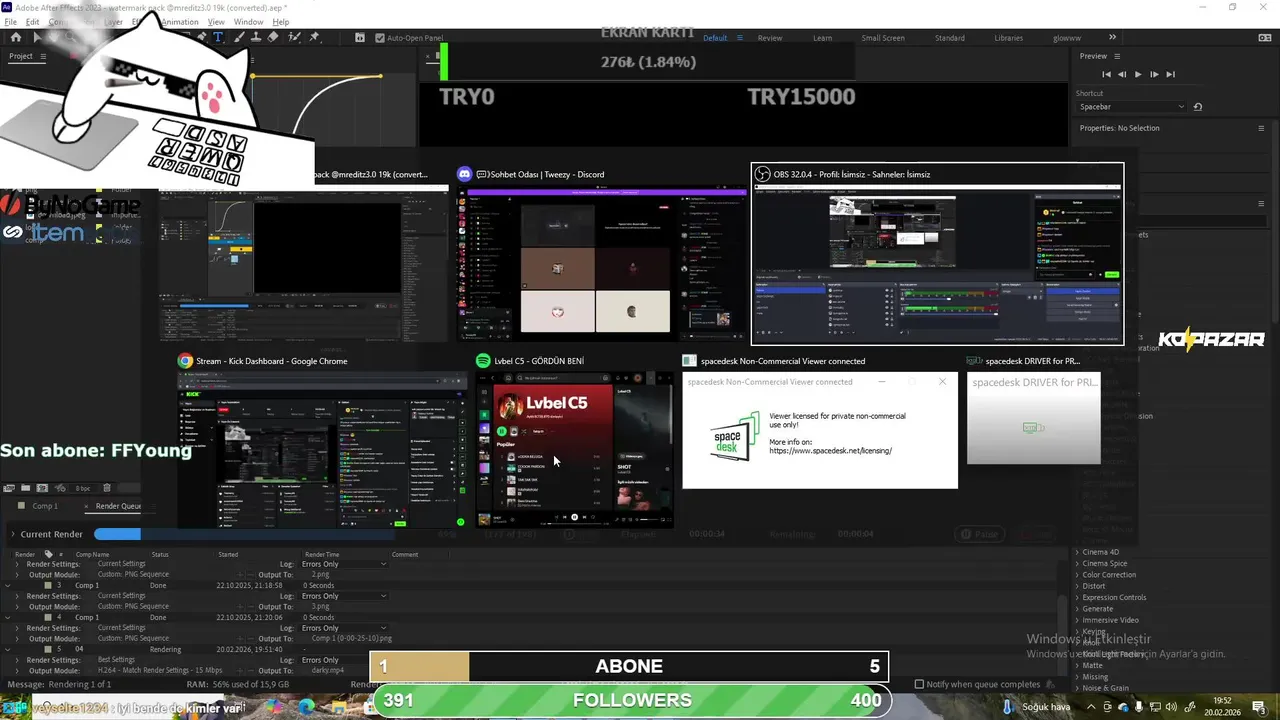The height and width of the screenshot is (720, 1280).
Task: Open the File menu
Action: [11, 22]
